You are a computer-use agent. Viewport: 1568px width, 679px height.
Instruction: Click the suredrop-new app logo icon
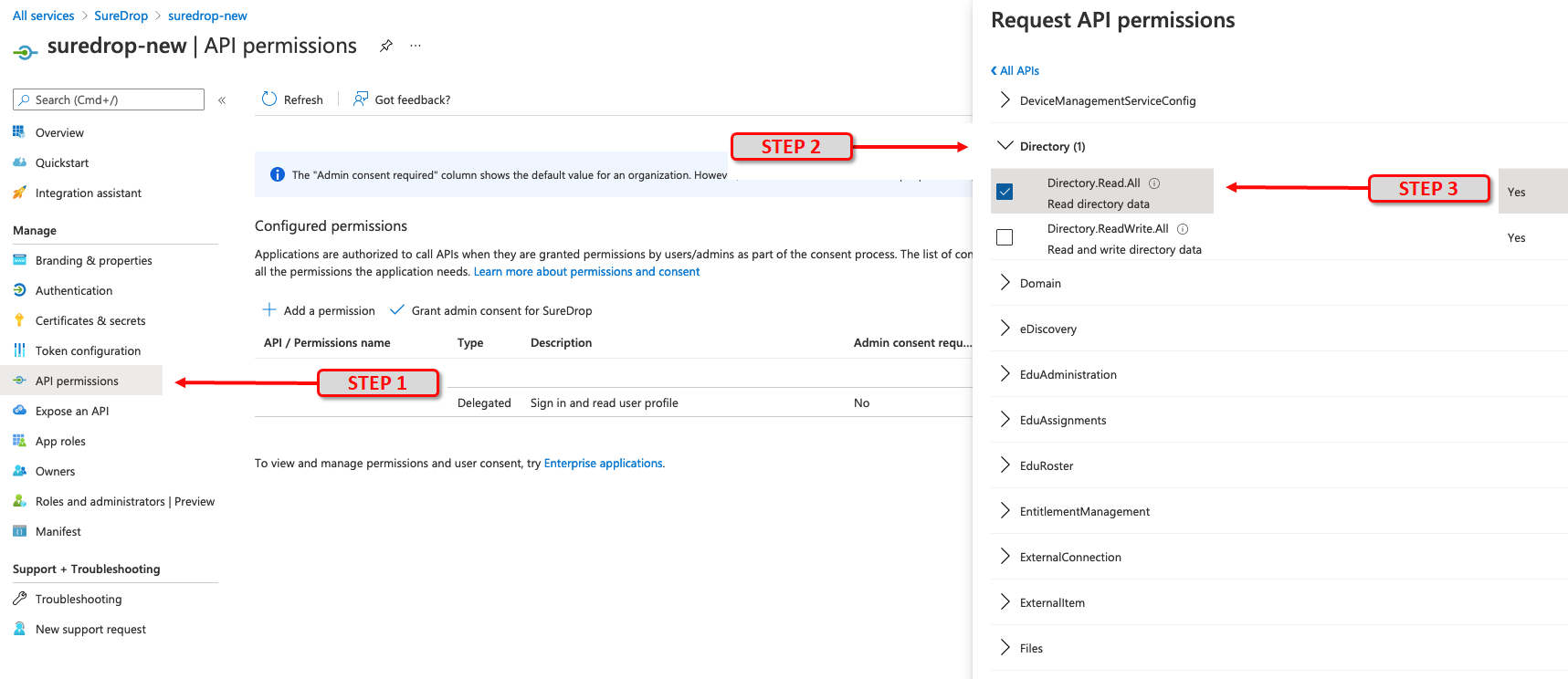26,52
